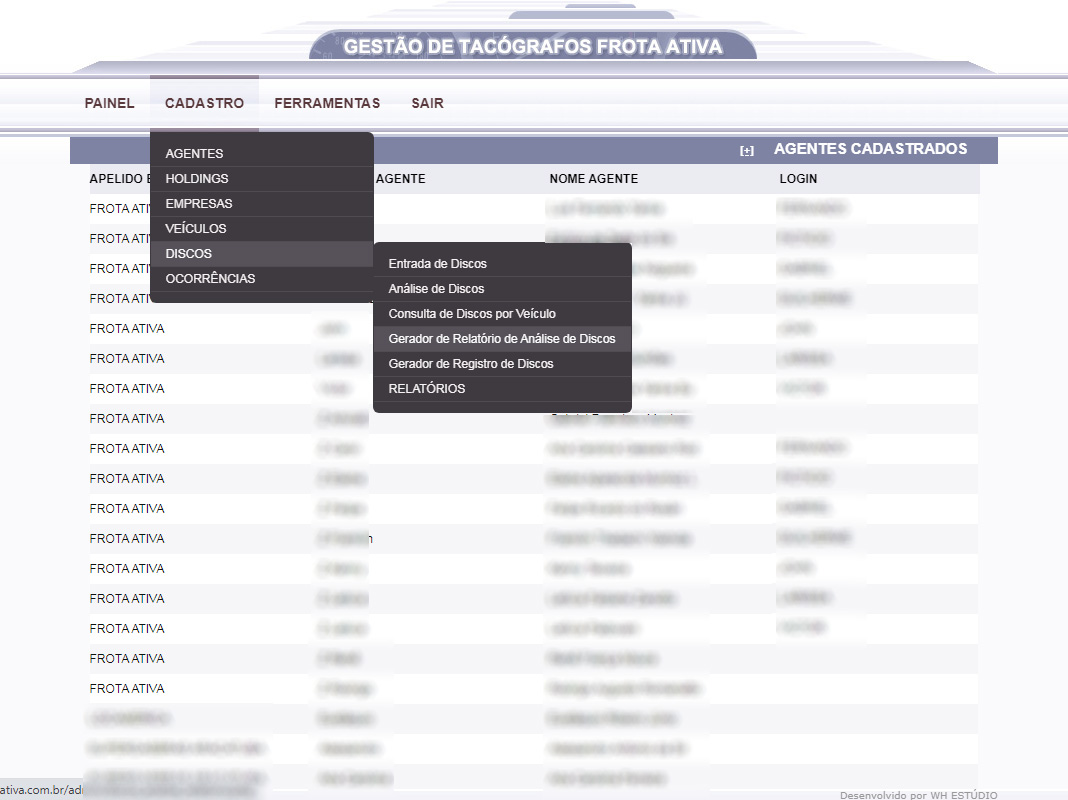Click SAIR to log out
The height and width of the screenshot is (800, 1068).
427,103
